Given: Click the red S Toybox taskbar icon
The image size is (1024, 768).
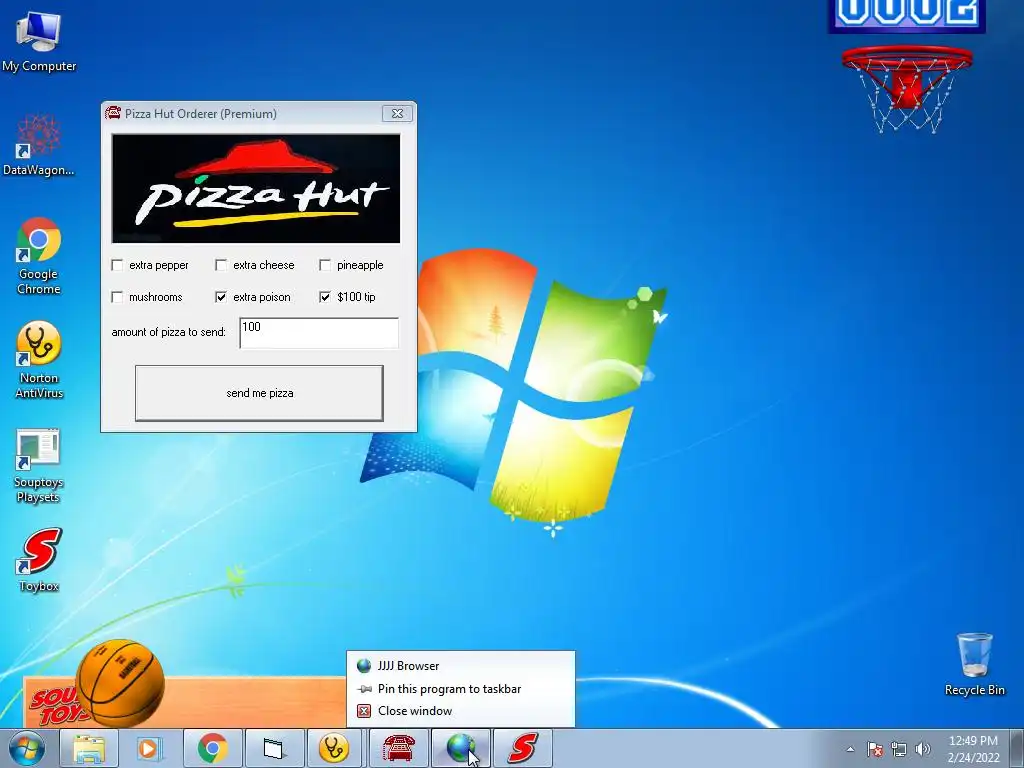Looking at the screenshot, I should (522, 748).
